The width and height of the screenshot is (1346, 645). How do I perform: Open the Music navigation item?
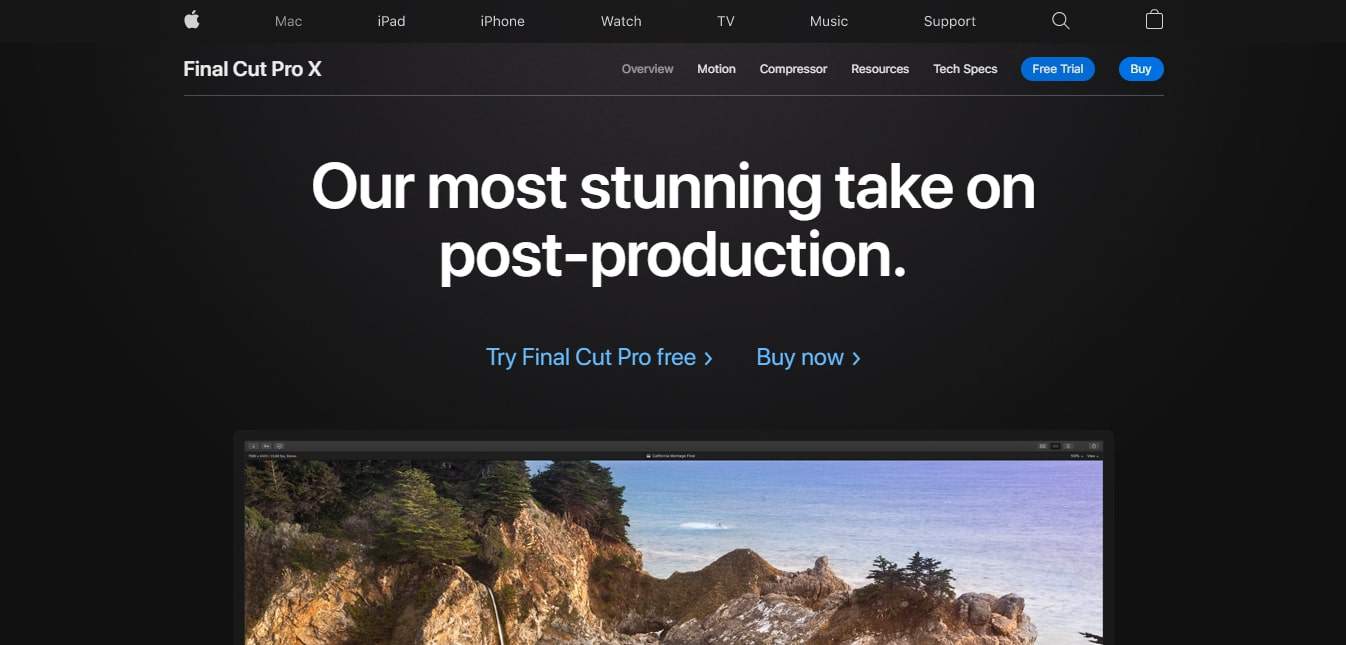[x=829, y=21]
